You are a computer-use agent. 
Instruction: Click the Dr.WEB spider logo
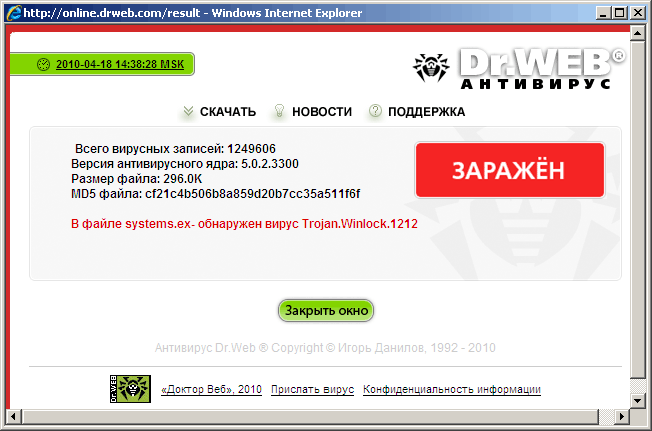coord(431,67)
